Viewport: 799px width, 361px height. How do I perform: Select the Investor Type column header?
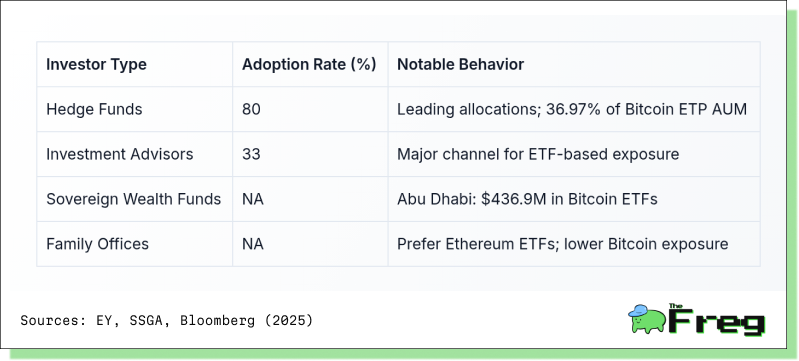[96, 65]
